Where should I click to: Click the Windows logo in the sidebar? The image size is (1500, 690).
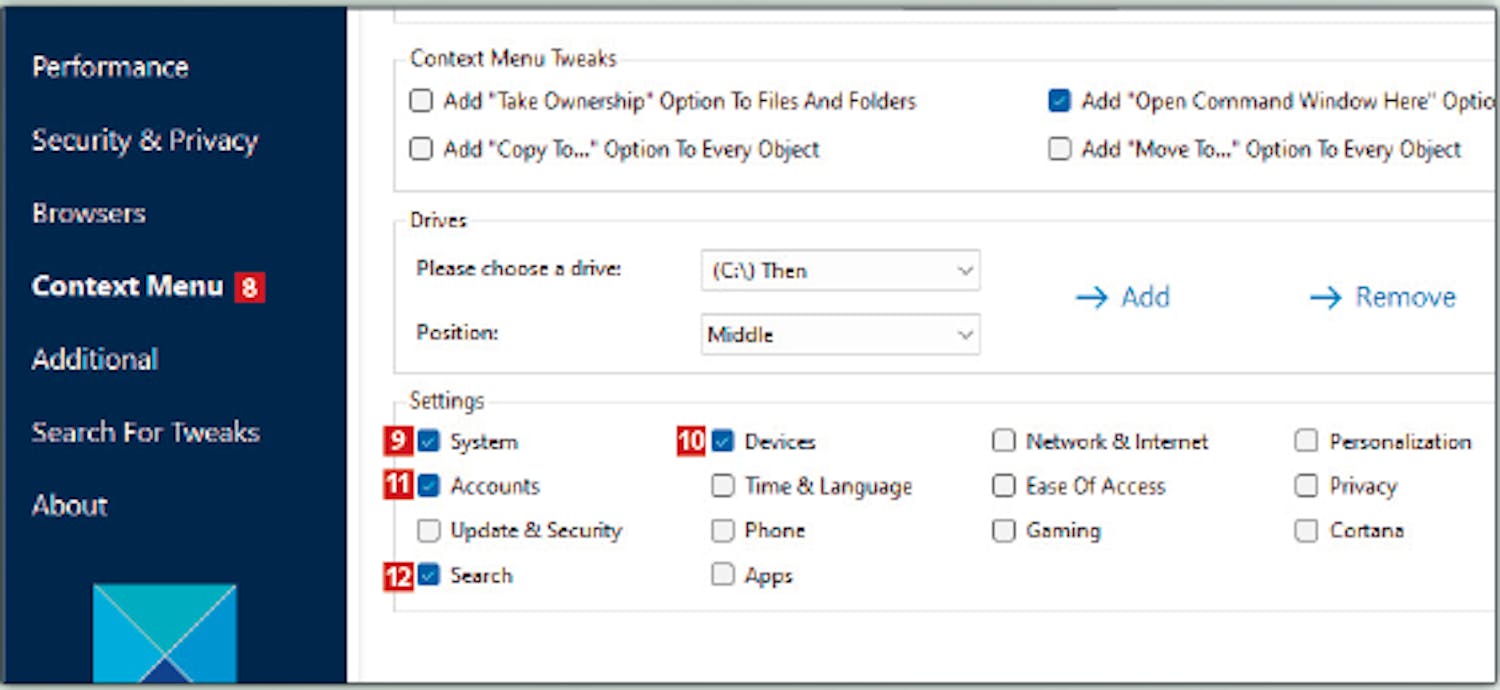[x=164, y=634]
